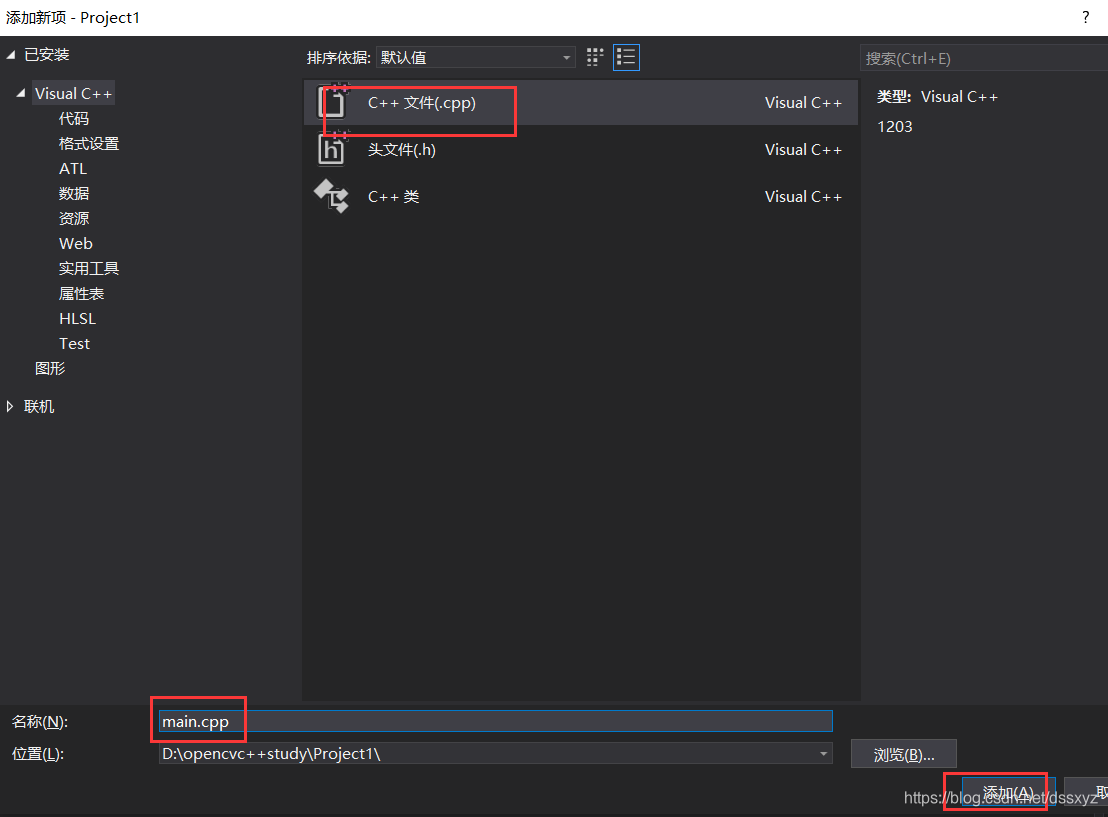Select the 属性表 category
The height and width of the screenshot is (817, 1108).
click(81, 293)
